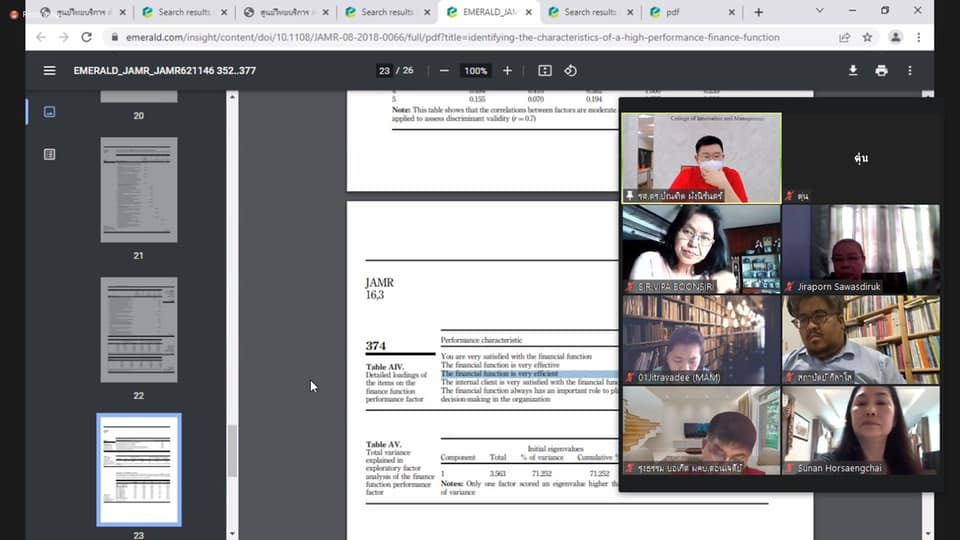This screenshot has height=540, width=960.
Task: Open the PDF viewer more actions menu
Action: point(909,71)
